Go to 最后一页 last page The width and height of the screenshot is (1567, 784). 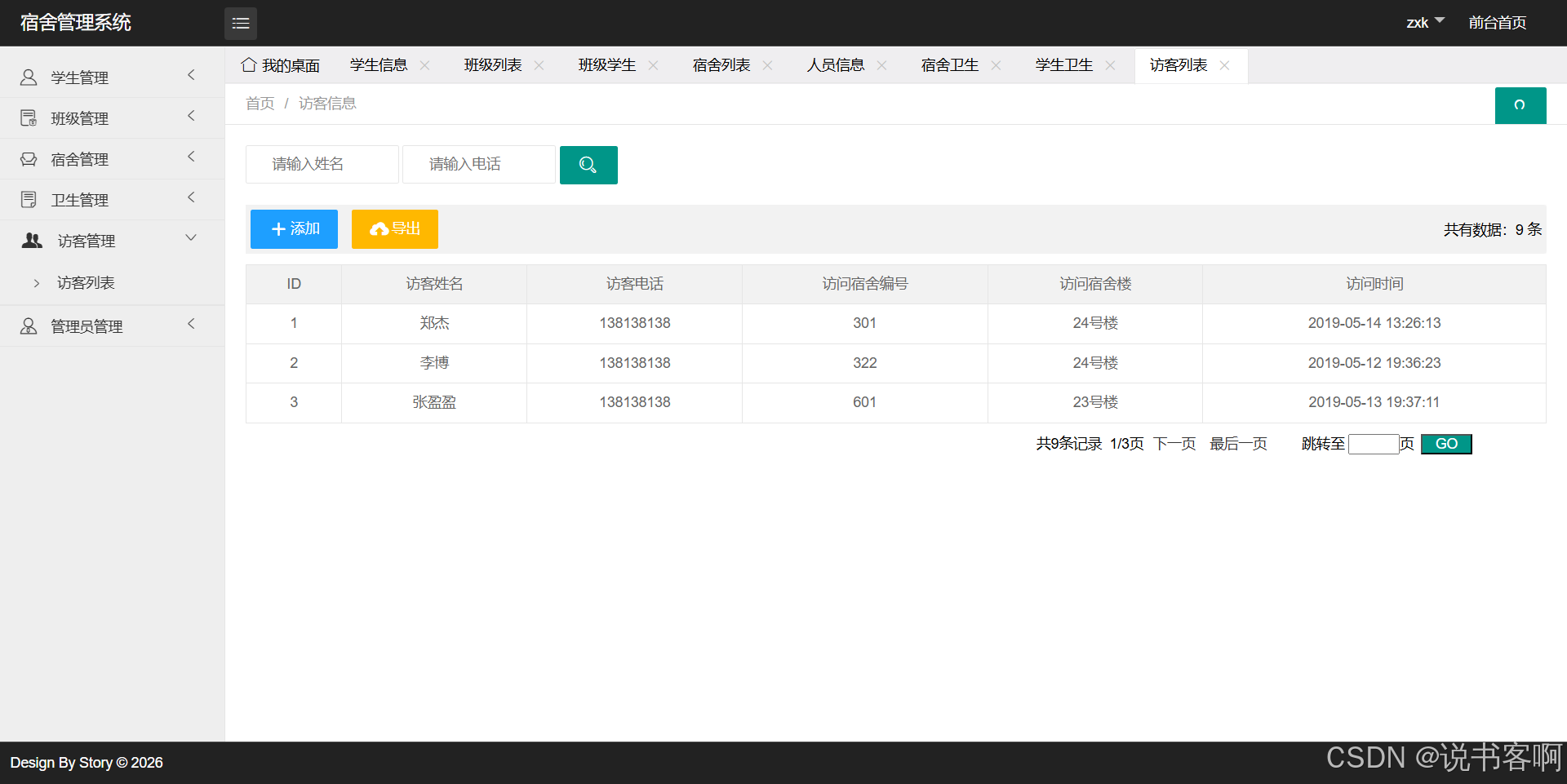tap(1238, 444)
